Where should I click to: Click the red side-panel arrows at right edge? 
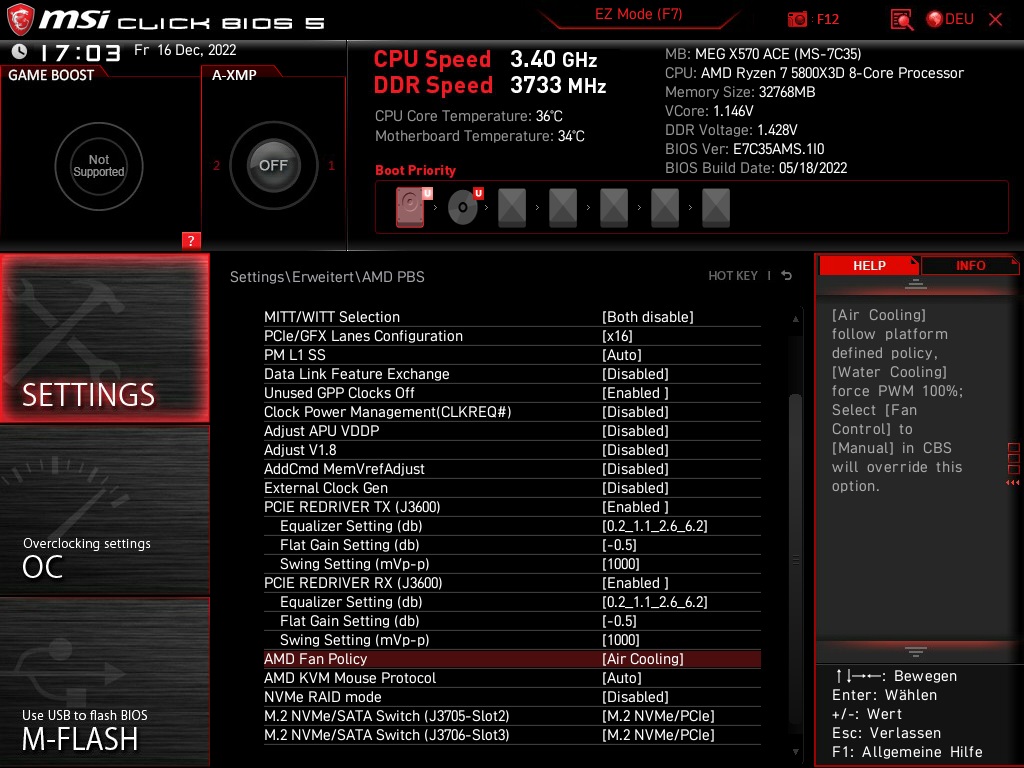[x=1013, y=483]
